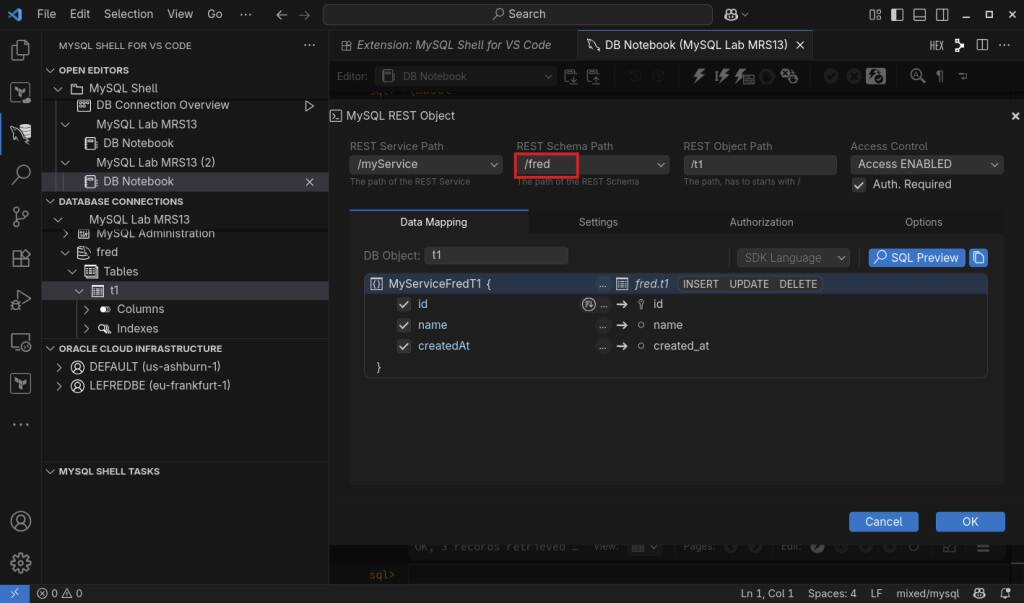
Task: Open the notifications bell in status bar
Action: (1006, 593)
